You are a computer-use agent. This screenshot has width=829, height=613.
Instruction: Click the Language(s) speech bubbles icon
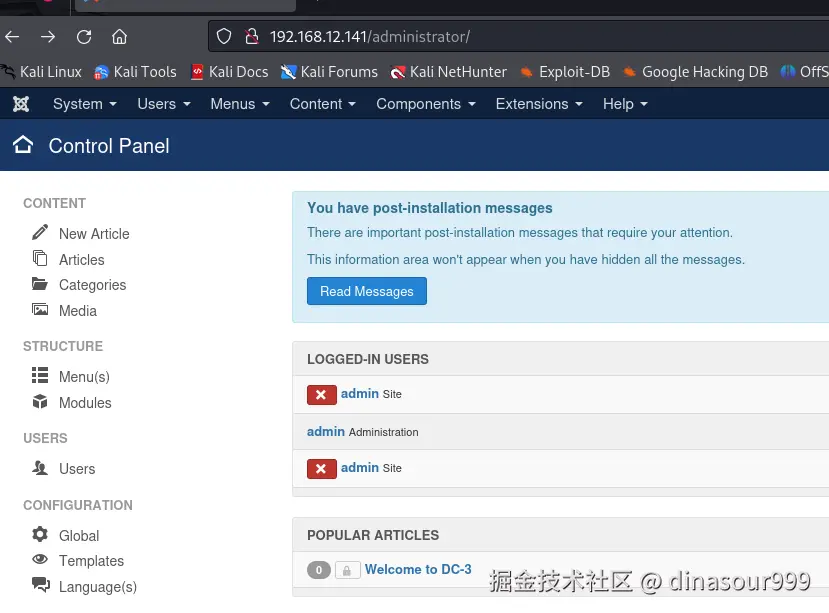41,585
